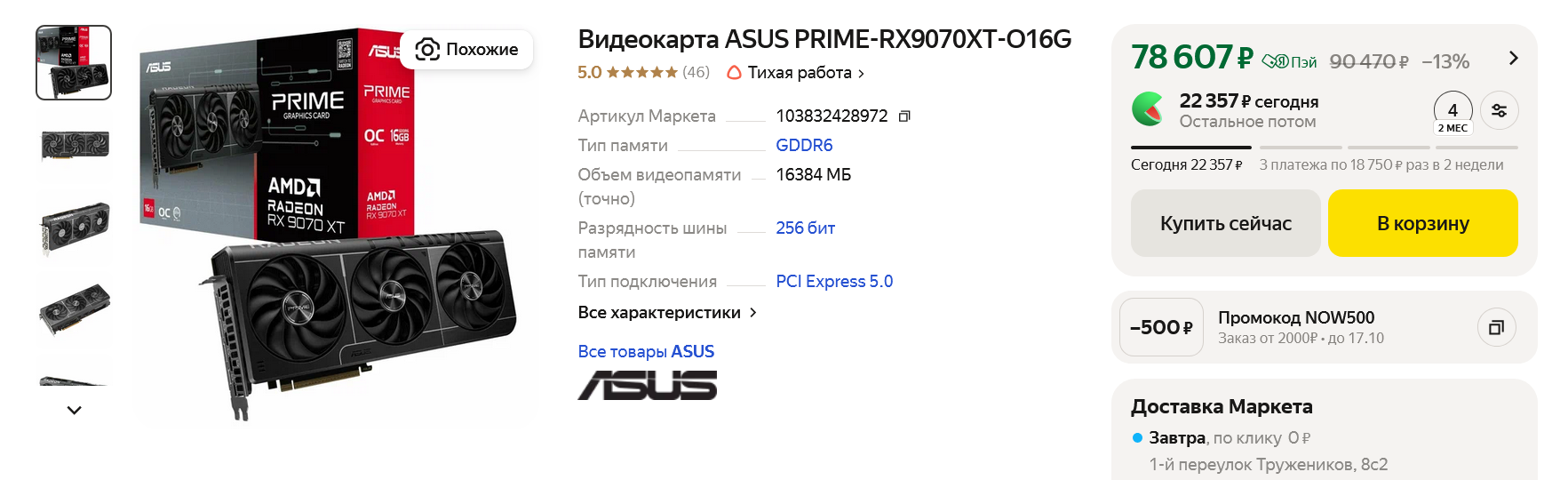The height and width of the screenshot is (480, 1568).
Task: Select the second product thumbnail
Action: coord(75,145)
